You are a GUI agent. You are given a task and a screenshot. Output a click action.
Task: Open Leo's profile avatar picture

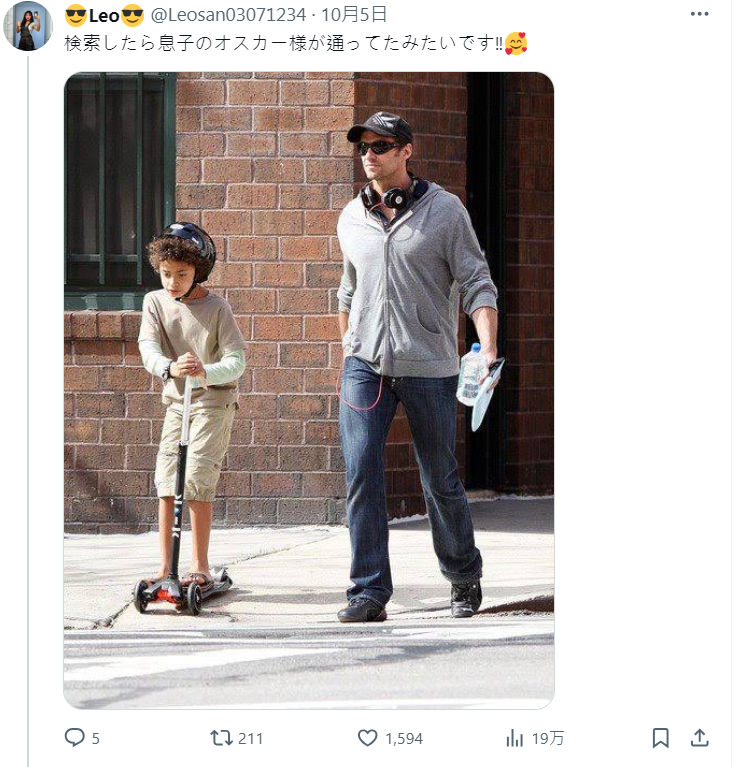[28, 26]
